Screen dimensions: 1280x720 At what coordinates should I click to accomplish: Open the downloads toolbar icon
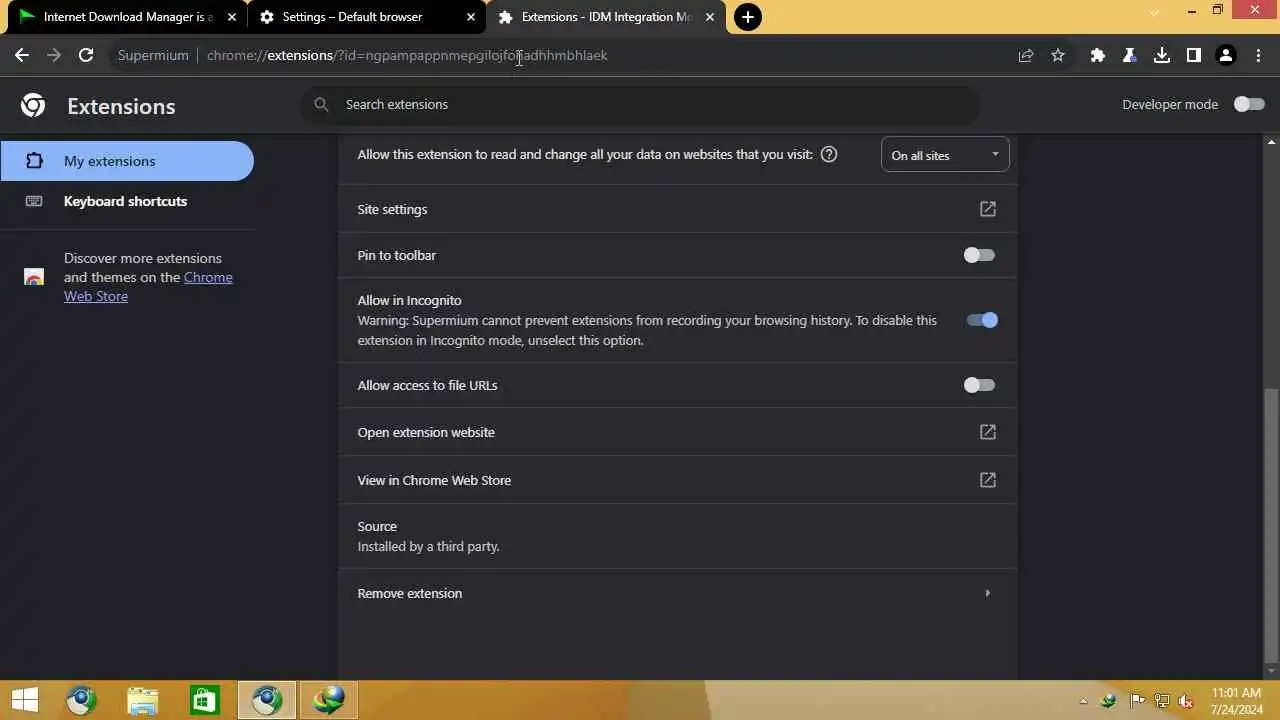pos(1162,56)
